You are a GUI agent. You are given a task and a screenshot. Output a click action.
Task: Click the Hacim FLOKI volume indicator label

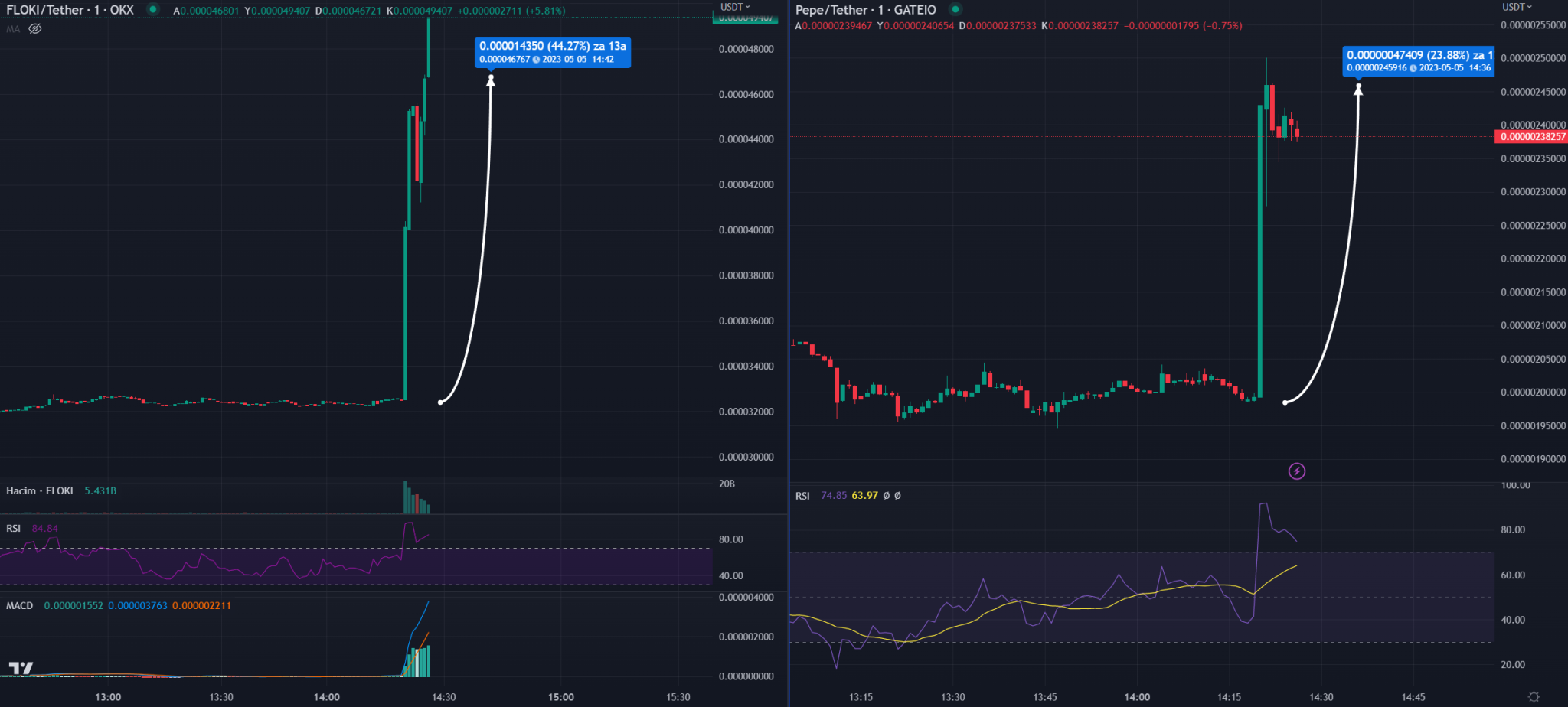pyautogui.click(x=40, y=490)
